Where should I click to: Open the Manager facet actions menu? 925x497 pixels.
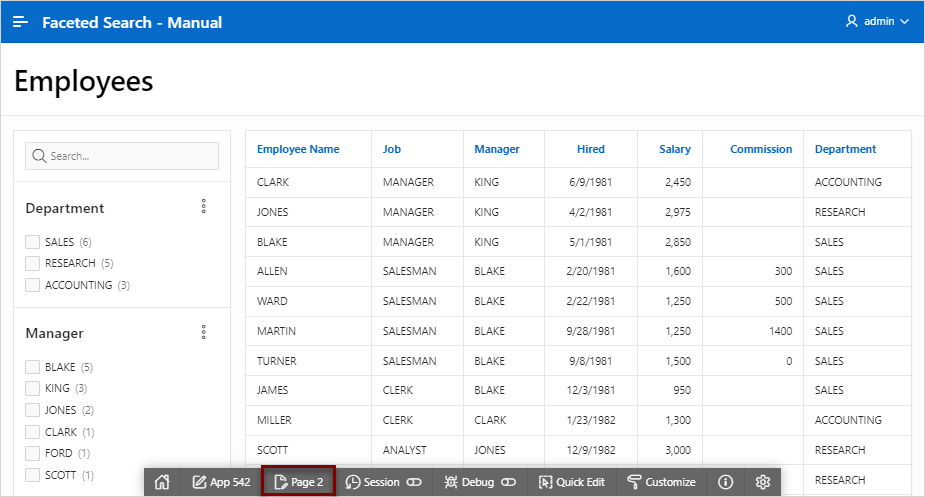(x=204, y=332)
